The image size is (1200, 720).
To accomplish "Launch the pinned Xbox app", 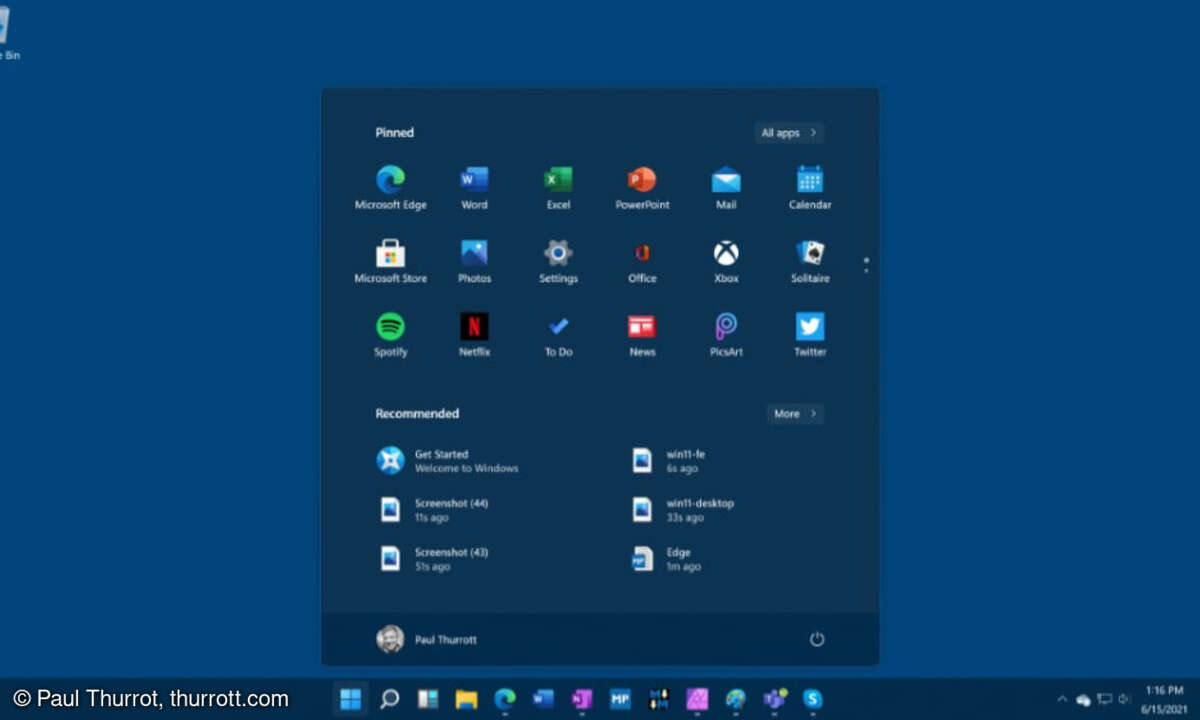I will [x=726, y=262].
